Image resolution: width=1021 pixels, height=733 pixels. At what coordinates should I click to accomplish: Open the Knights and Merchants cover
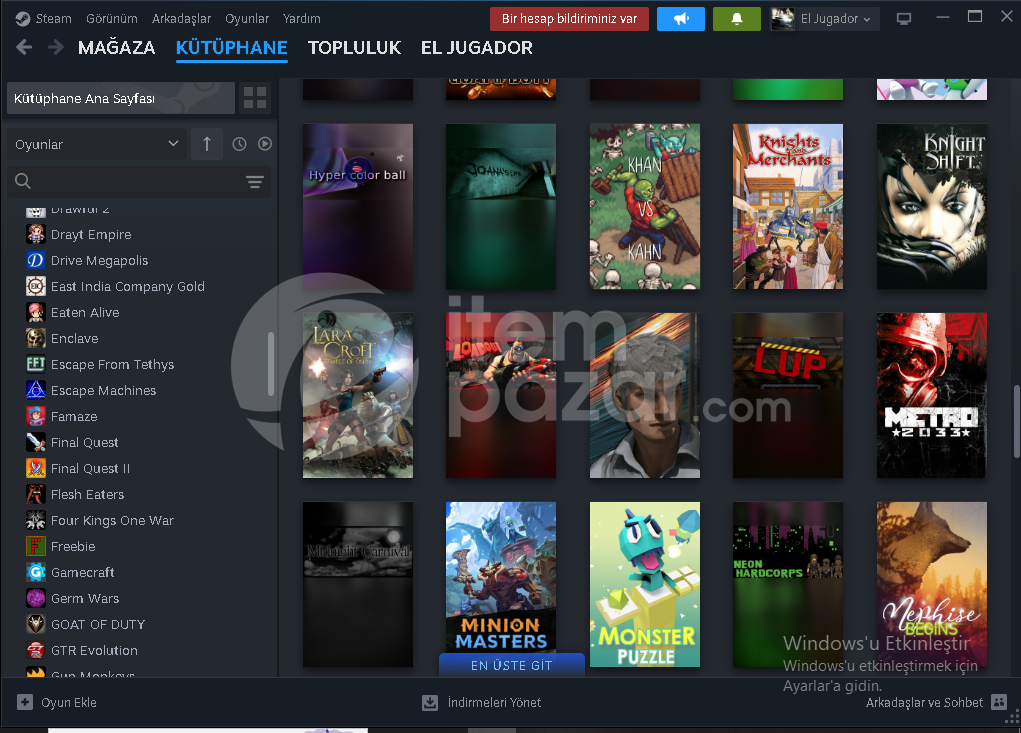tap(788, 206)
